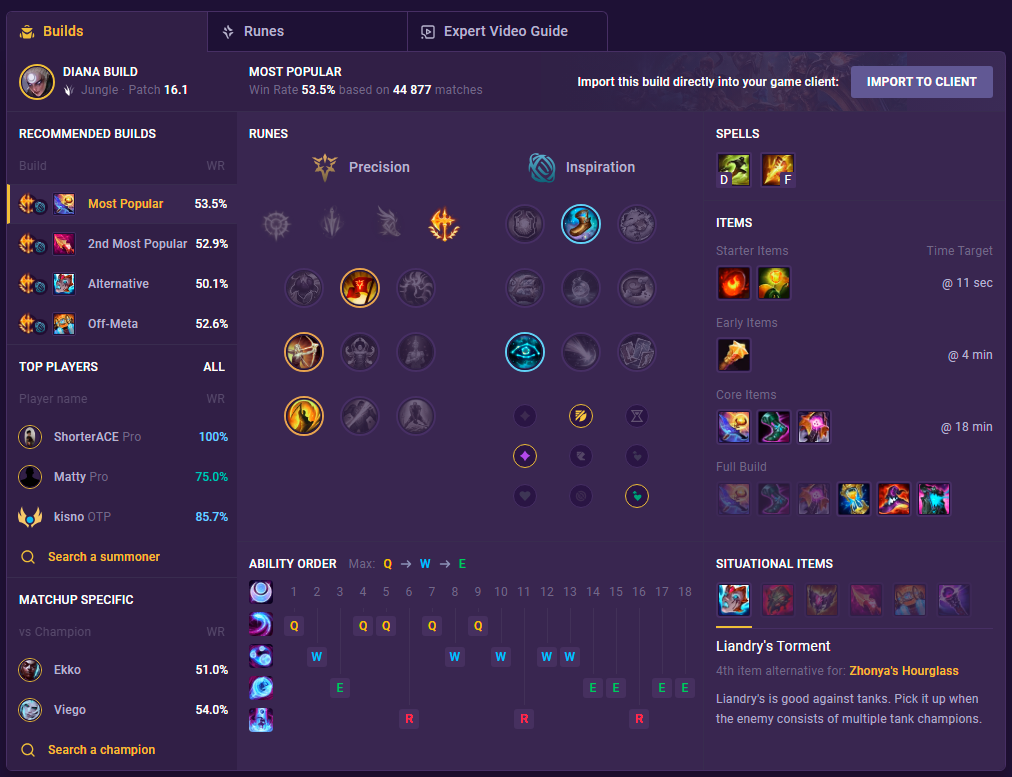
Task: Select Liandry's Torment situational item icon
Action: (734, 600)
